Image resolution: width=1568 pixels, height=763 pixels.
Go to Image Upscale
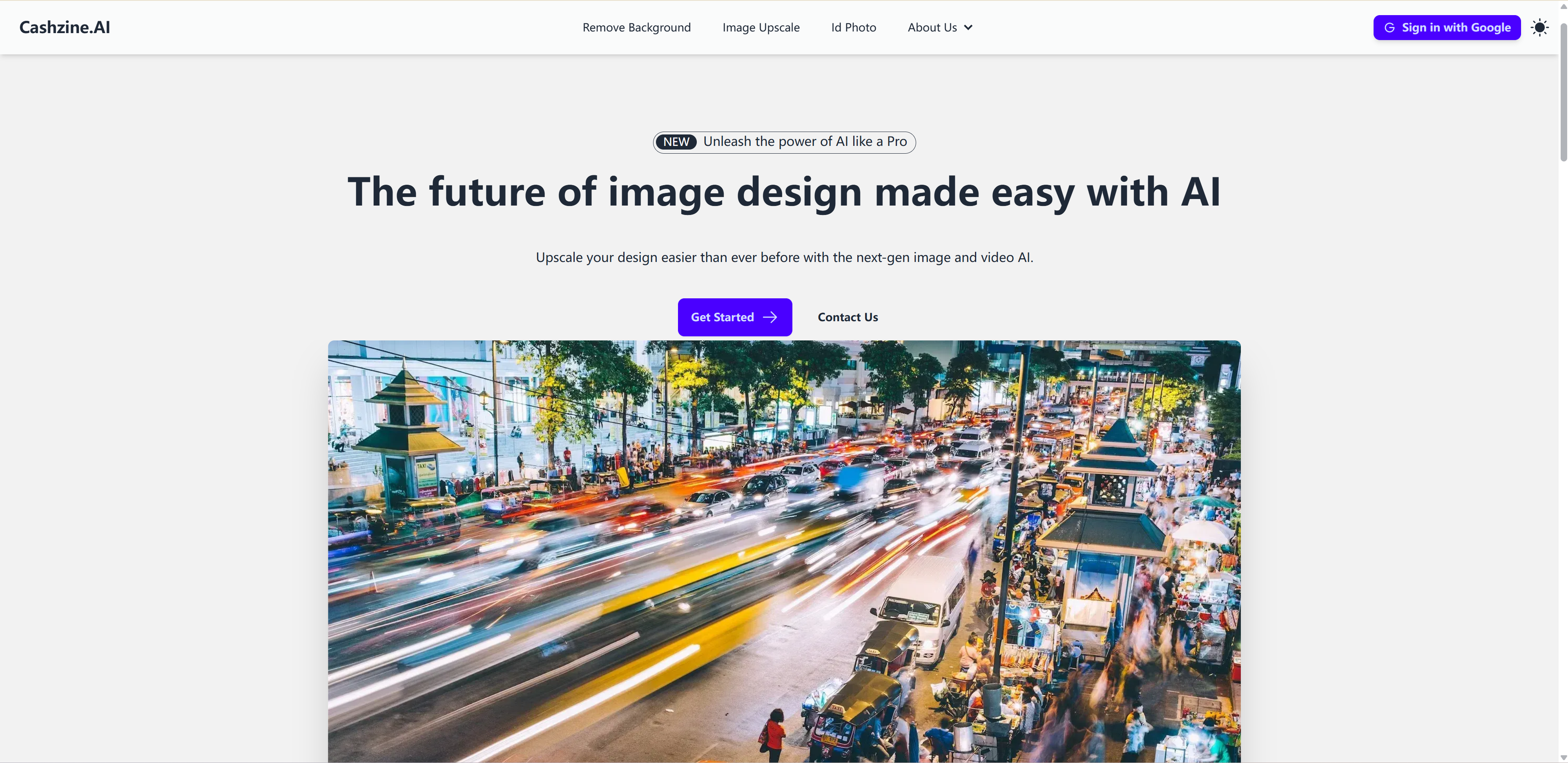761,27
